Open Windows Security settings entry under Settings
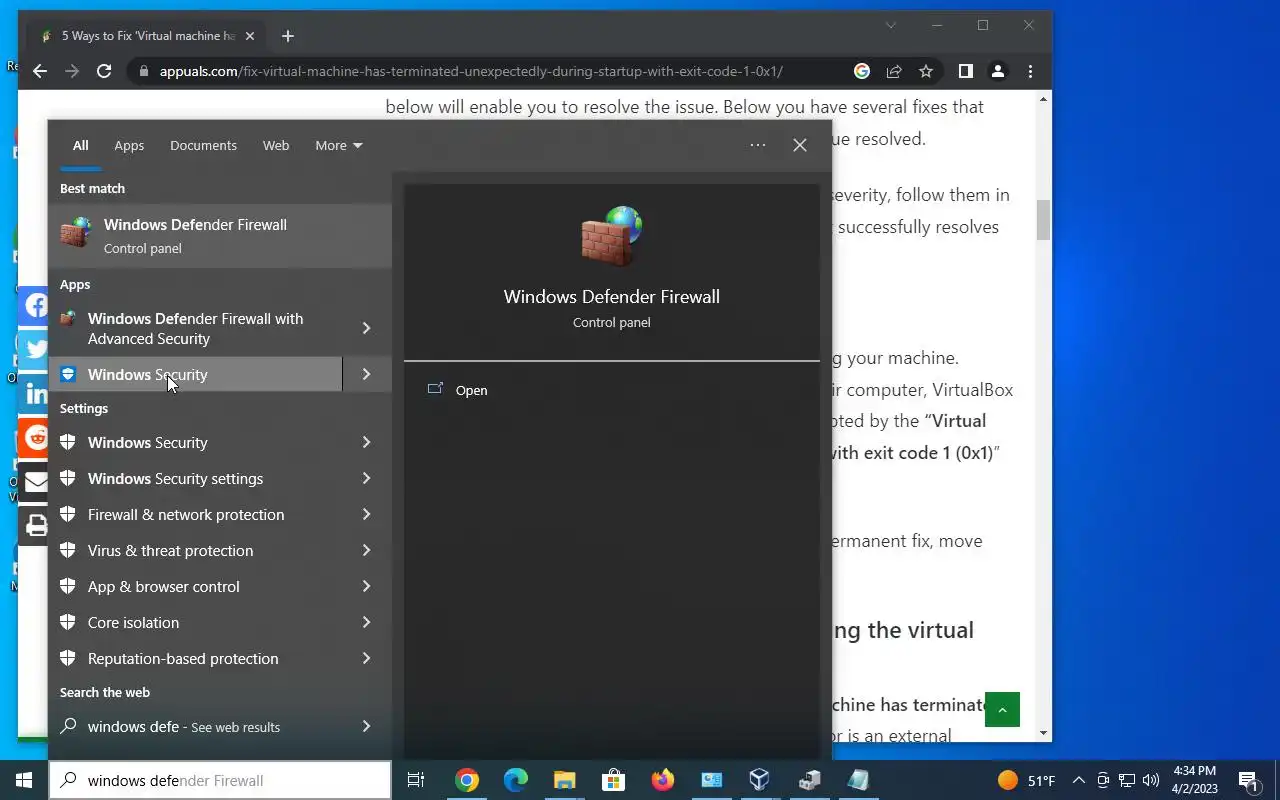1280x800 pixels. (x=196, y=478)
